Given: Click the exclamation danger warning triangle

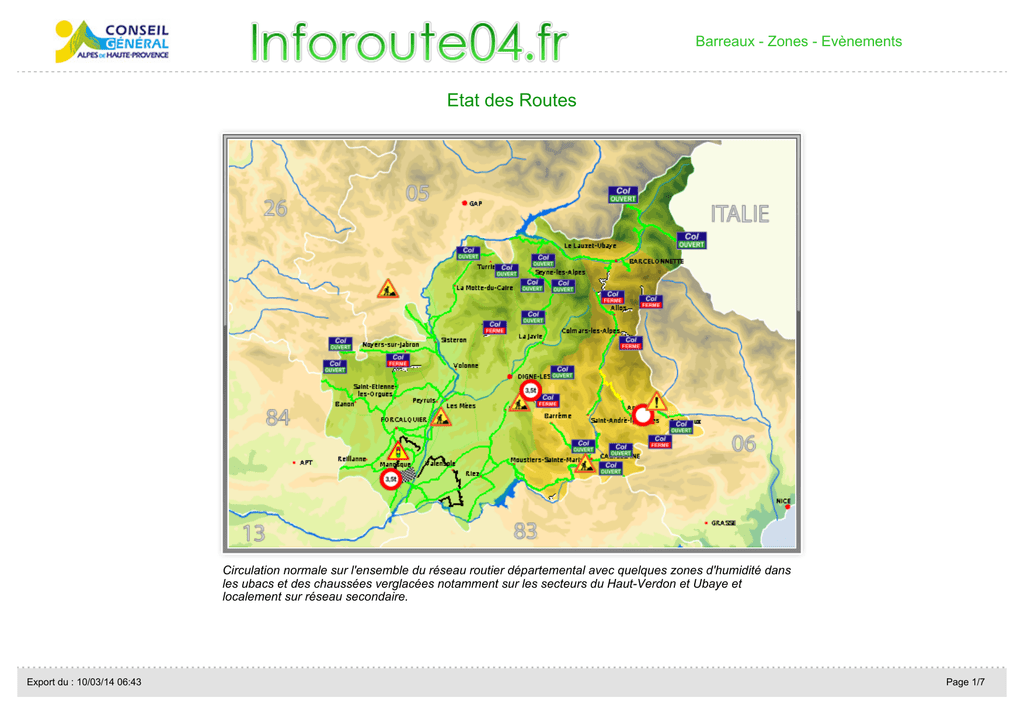Looking at the screenshot, I should 656,402.
